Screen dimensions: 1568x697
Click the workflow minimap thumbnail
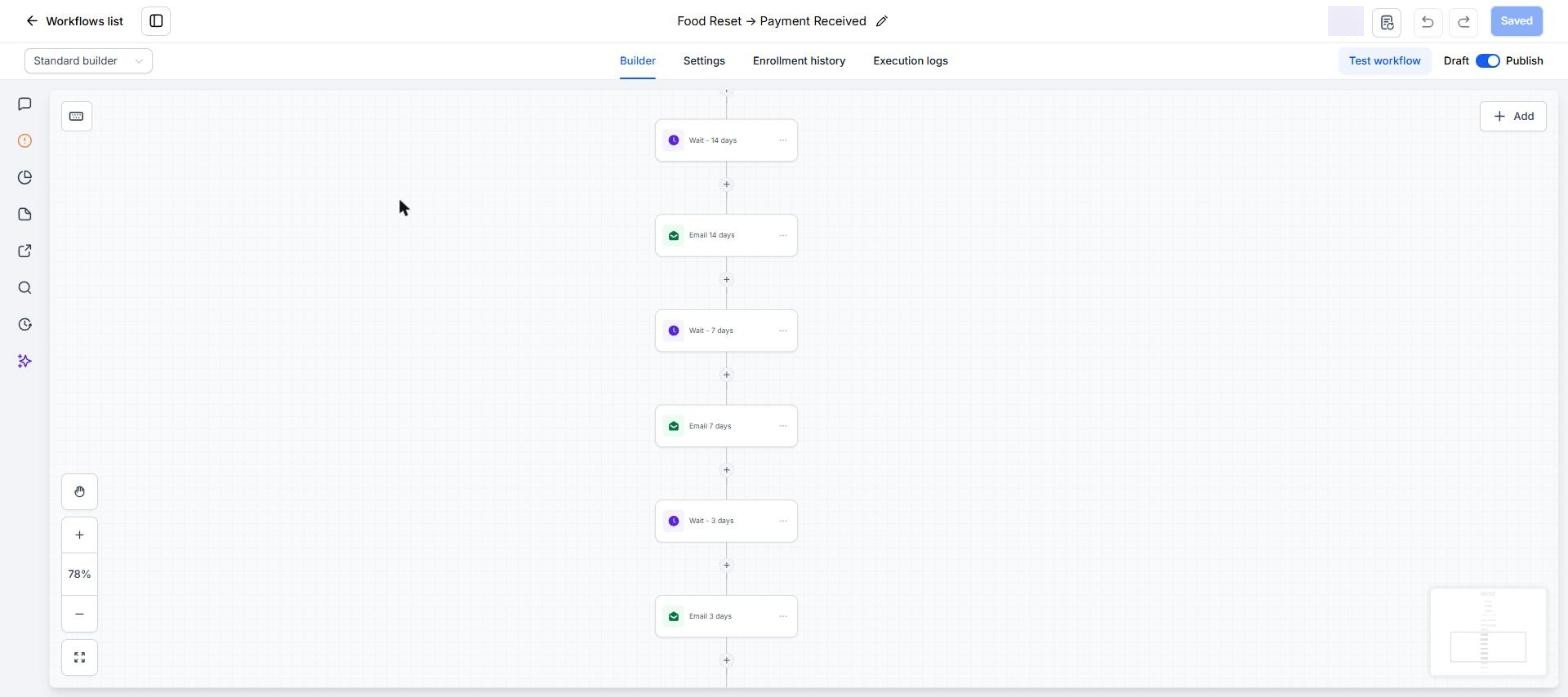click(x=1488, y=631)
